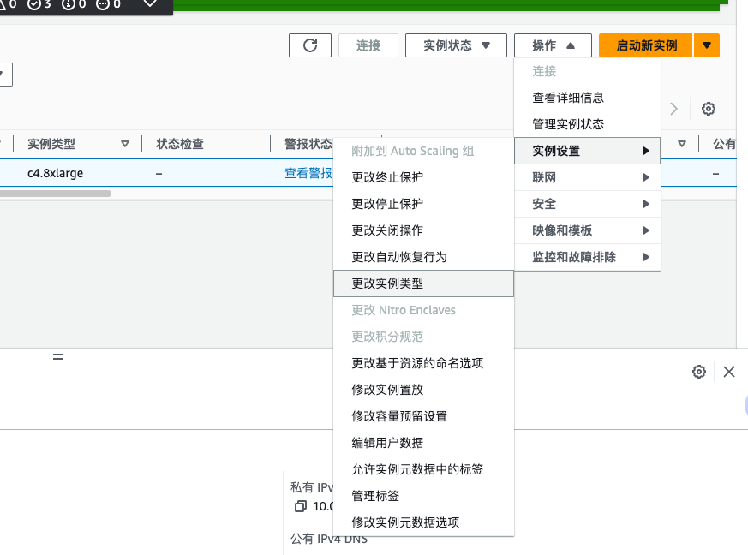Expand the 映像和模板 submenu
748x555 pixels.
tap(587, 230)
